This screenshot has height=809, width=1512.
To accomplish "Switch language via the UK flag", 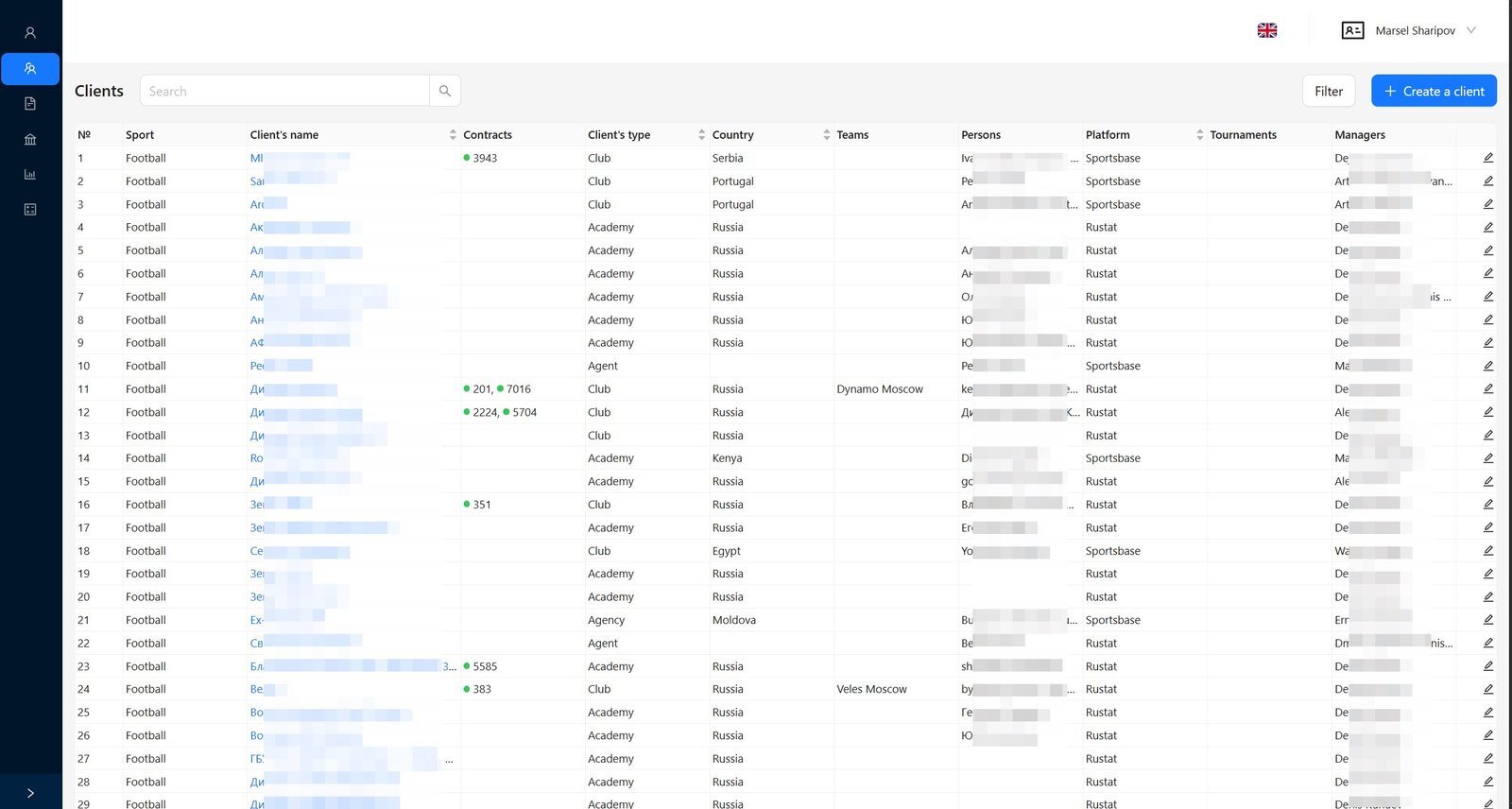I will tap(1267, 30).
